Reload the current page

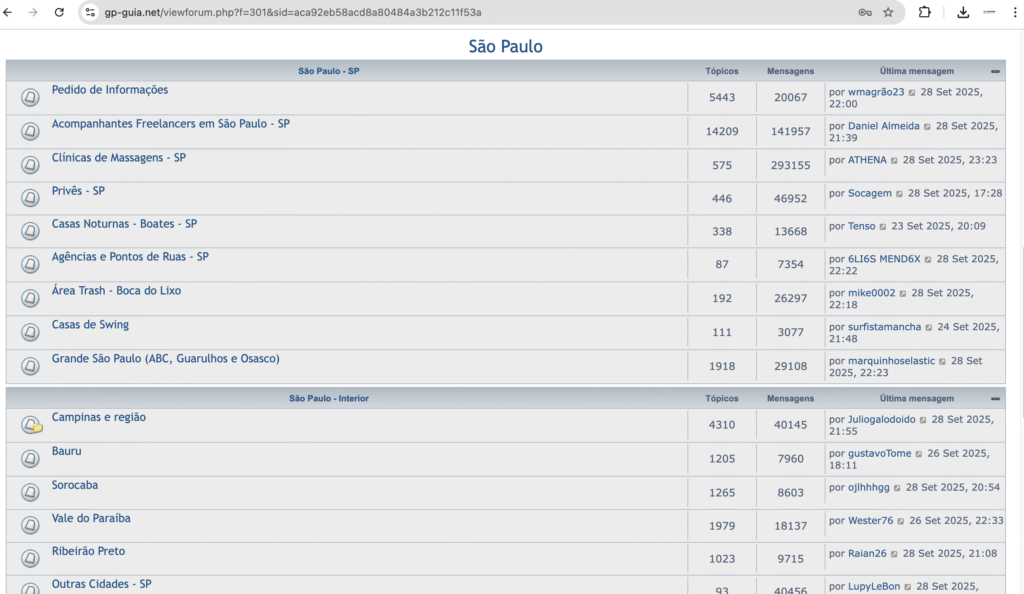pyautogui.click(x=59, y=12)
